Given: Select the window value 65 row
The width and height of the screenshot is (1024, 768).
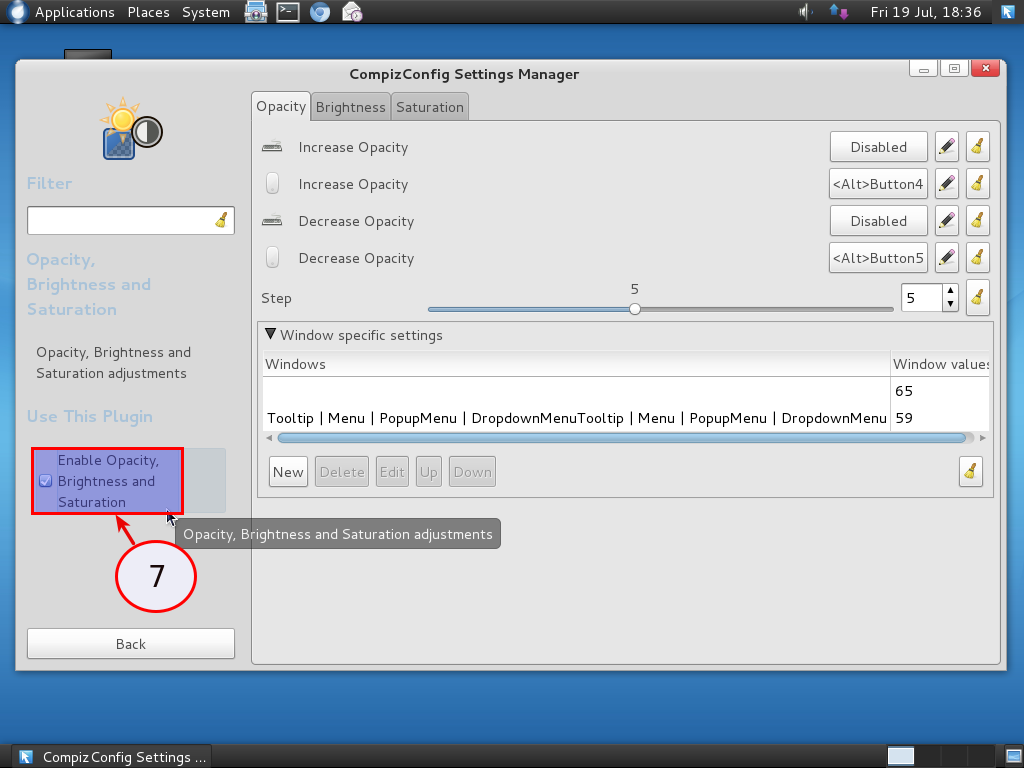Looking at the screenshot, I should (626, 391).
